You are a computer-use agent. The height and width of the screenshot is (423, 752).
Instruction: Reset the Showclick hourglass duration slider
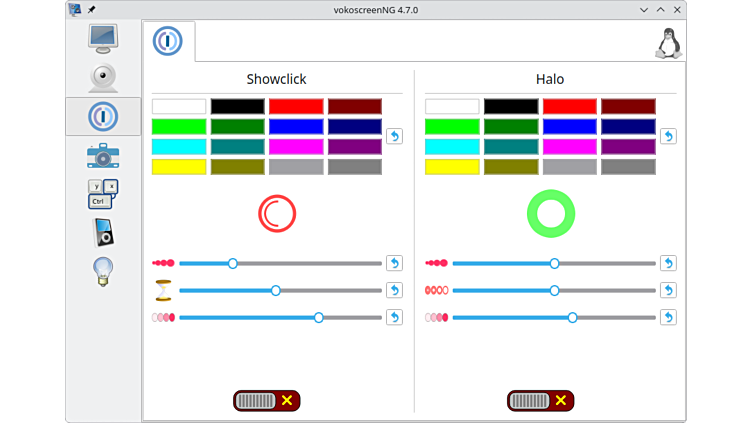click(394, 290)
